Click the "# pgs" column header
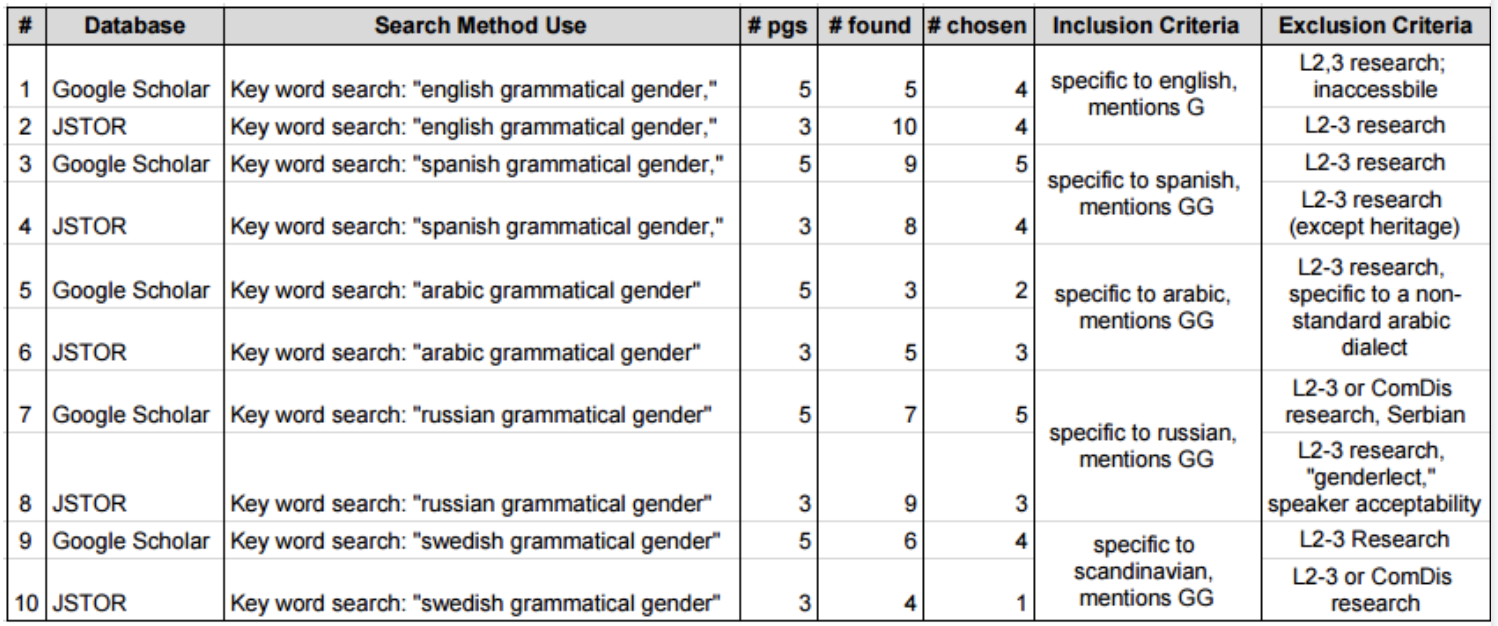This screenshot has width=1498, height=626. click(x=777, y=26)
